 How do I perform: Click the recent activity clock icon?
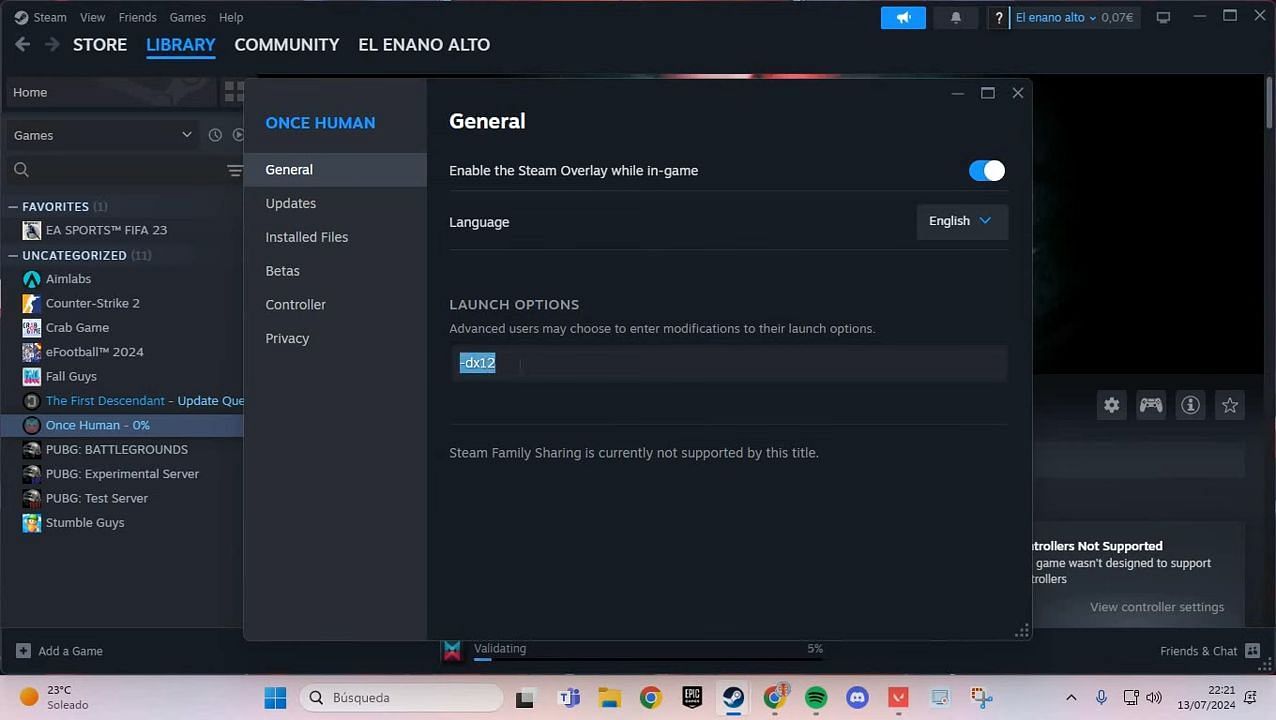(x=215, y=135)
